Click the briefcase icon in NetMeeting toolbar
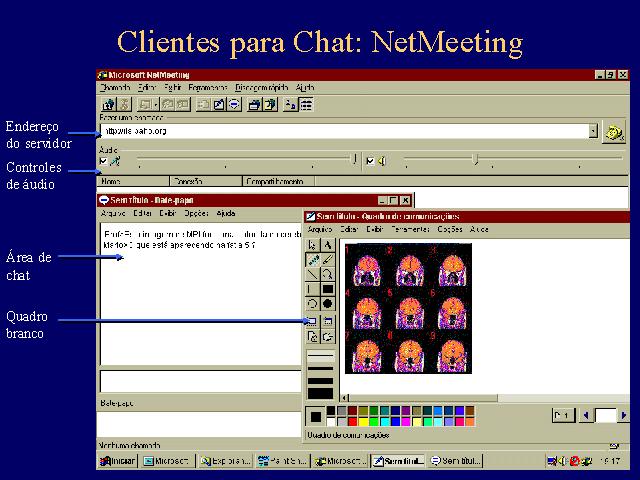The width and height of the screenshot is (640, 480). click(x=254, y=105)
